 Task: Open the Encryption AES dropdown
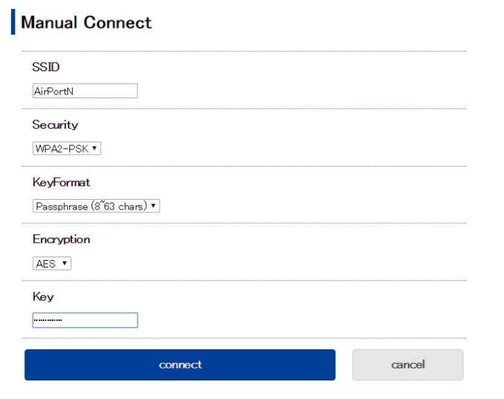52,263
